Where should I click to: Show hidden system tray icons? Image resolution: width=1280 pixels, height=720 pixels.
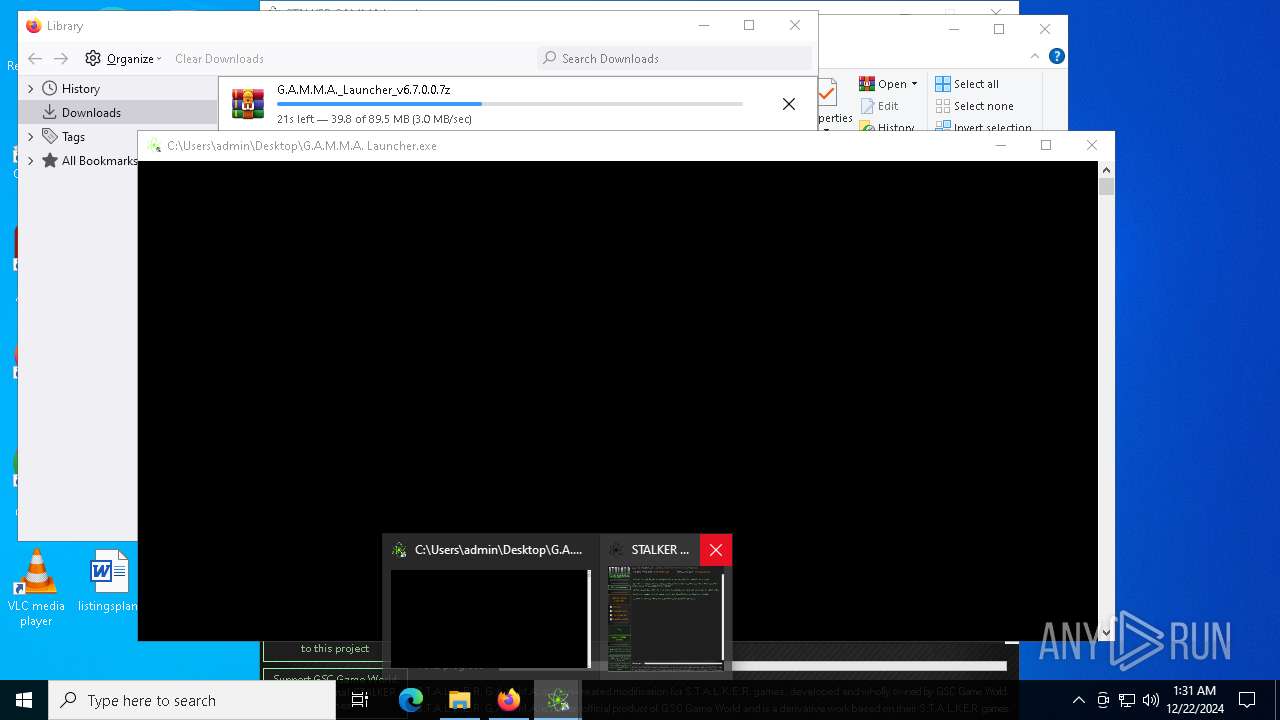coord(1078,700)
